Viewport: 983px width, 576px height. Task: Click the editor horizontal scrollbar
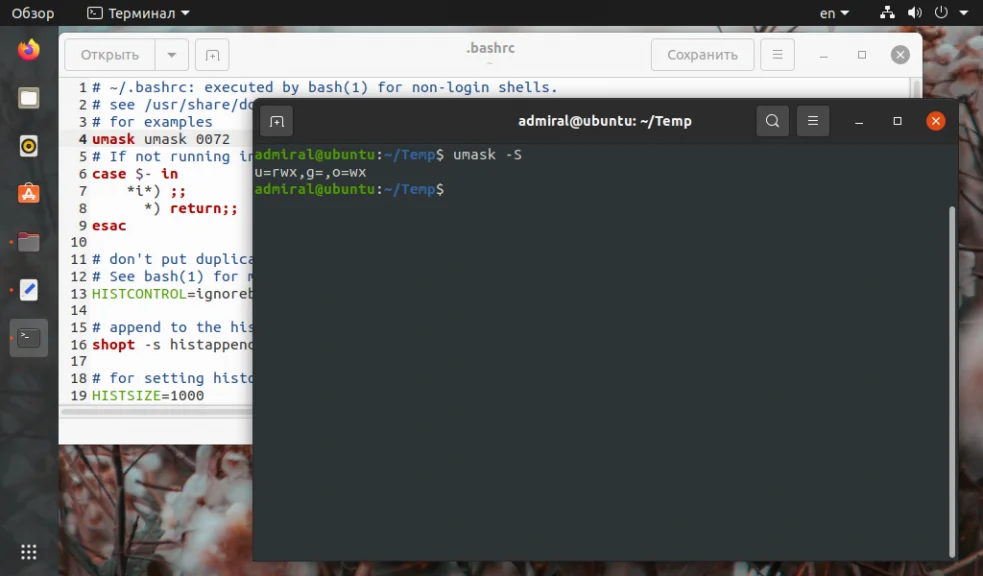pyautogui.click(x=157, y=412)
